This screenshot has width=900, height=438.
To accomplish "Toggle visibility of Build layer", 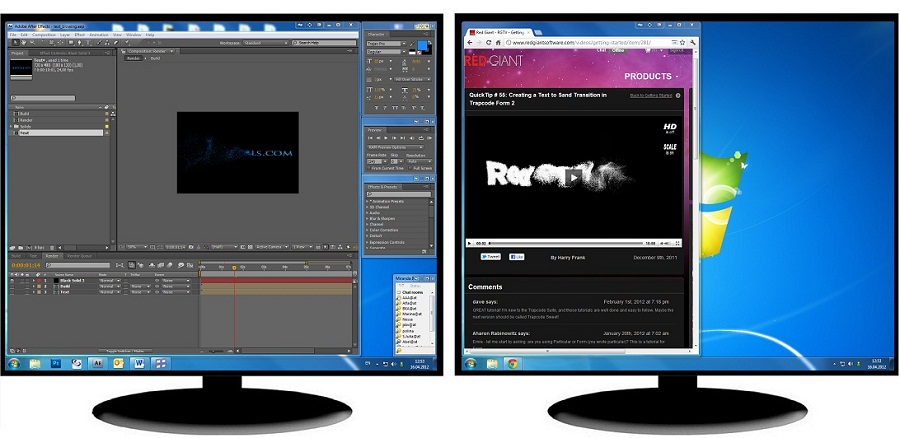I will point(12,286).
